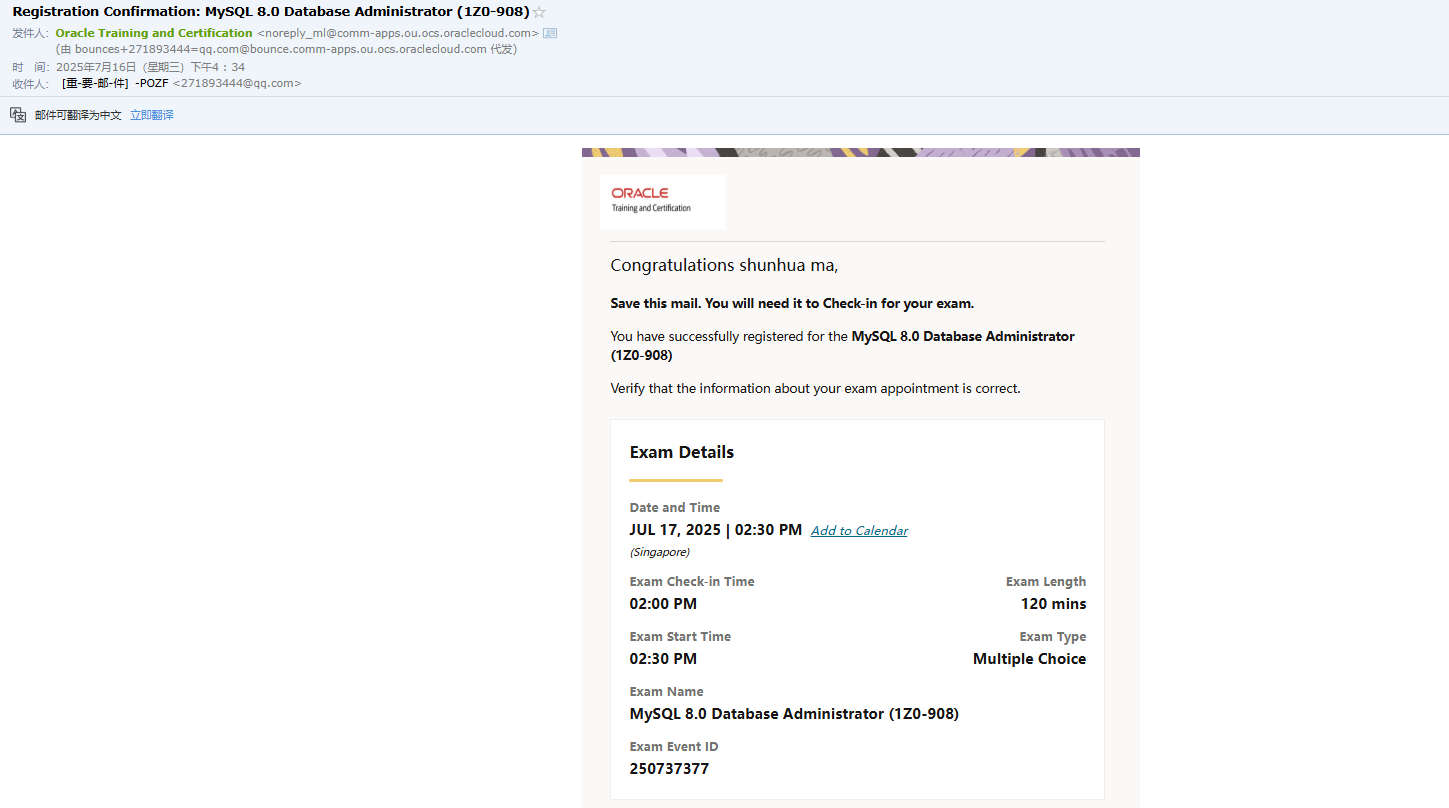This screenshot has height=808, width=1449.
Task: Click the 'You have successfully registered' sentence
Action: tap(842, 345)
